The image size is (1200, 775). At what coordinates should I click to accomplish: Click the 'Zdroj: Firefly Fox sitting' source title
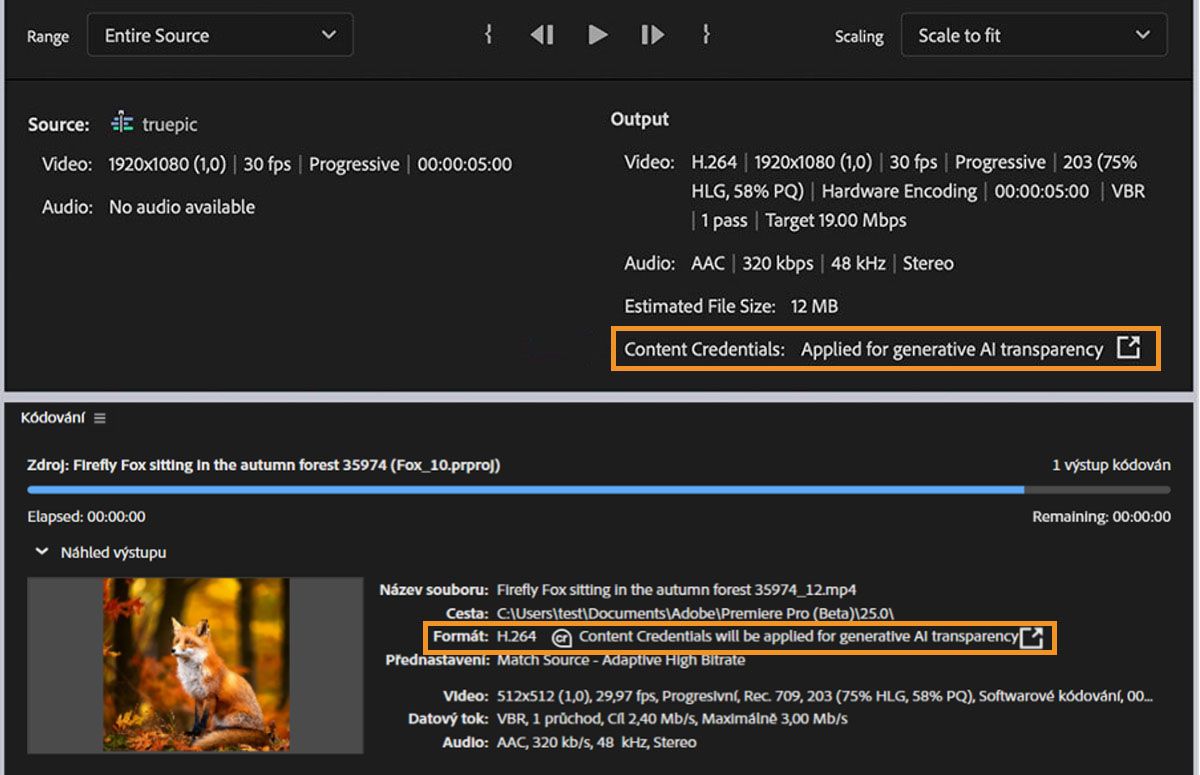[264, 465]
